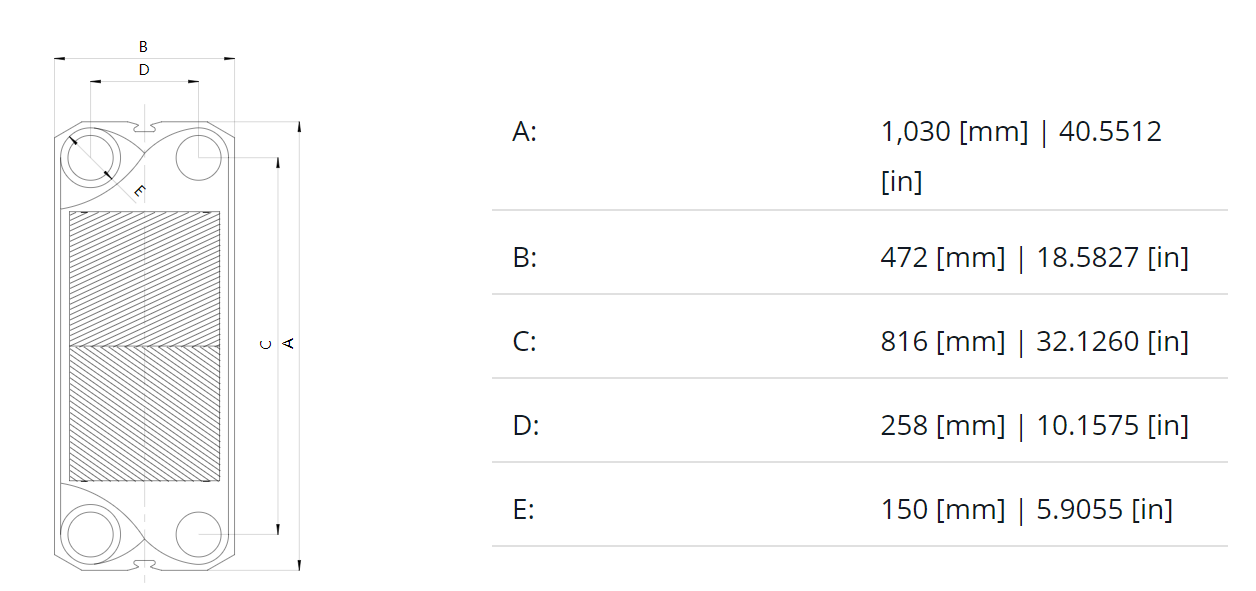1256x591 pixels.
Task: Click the vertical A dimension label
Action: point(289,344)
